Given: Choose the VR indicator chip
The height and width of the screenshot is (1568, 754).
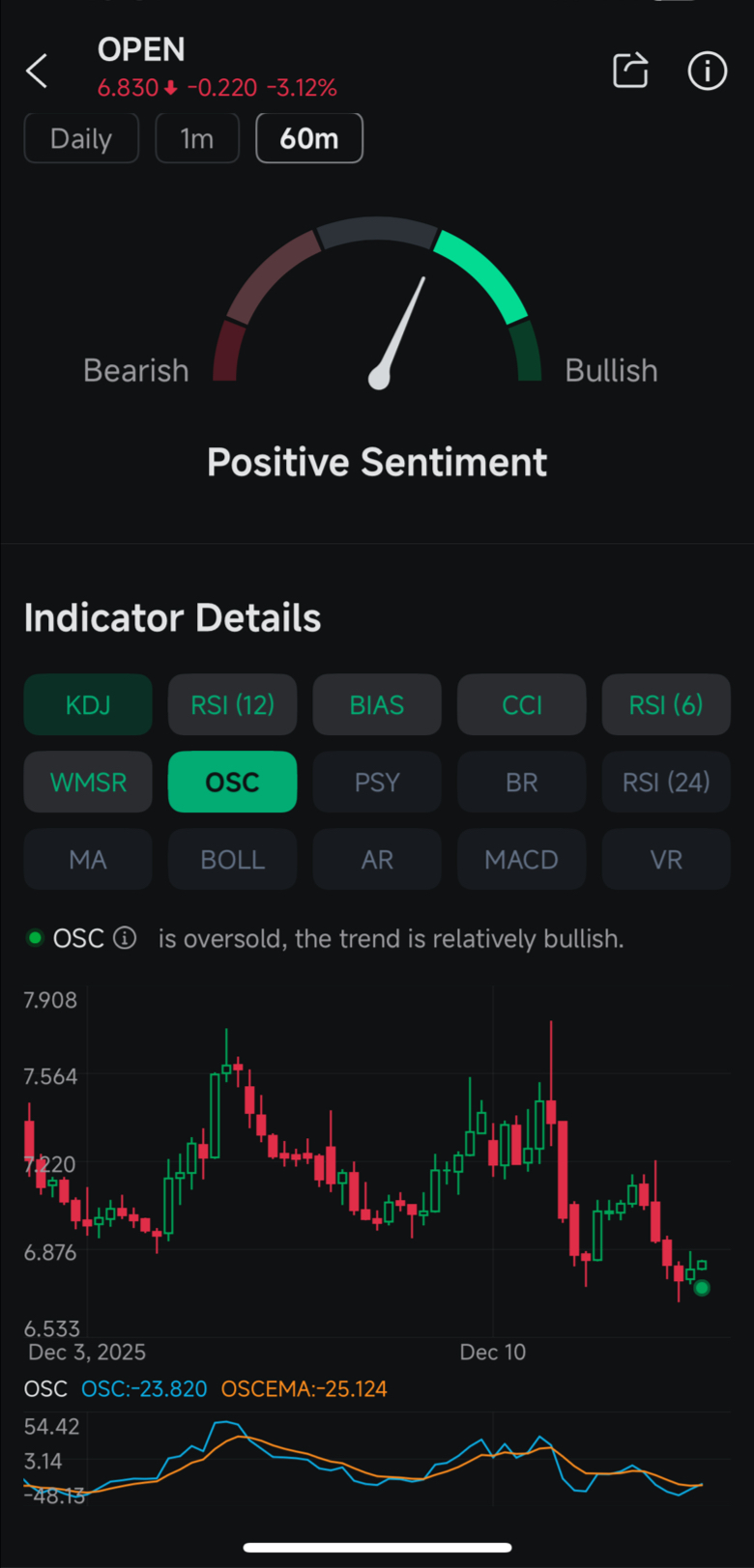Looking at the screenshot, I should coord(666,859).
